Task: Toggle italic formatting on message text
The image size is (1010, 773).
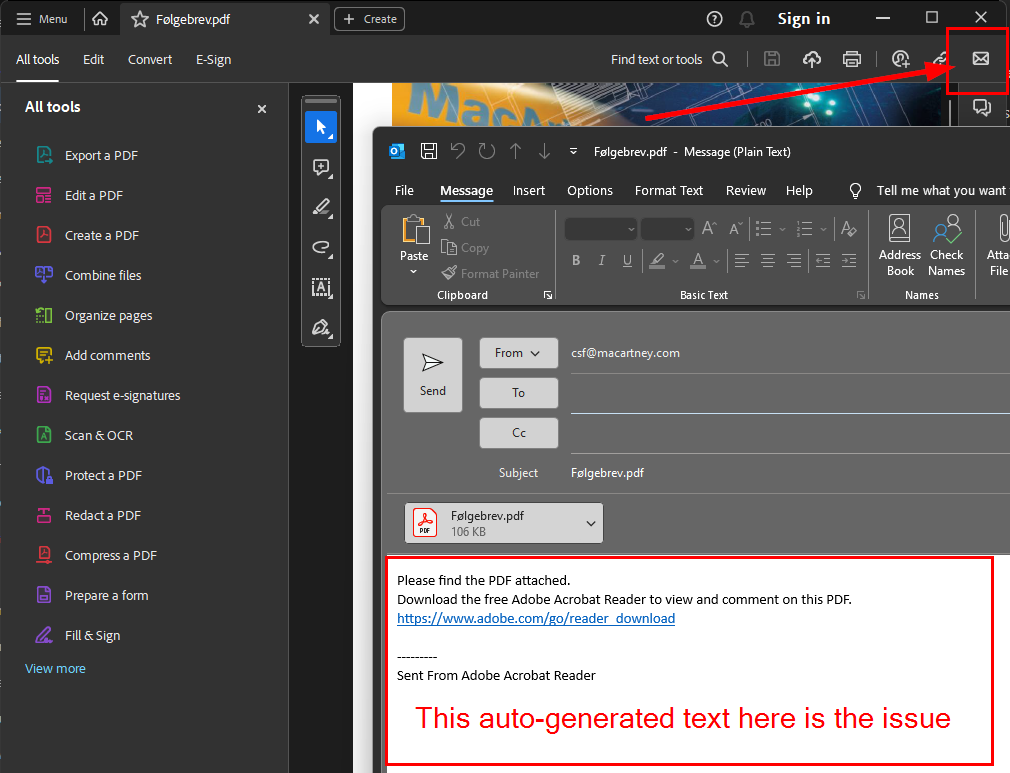Action: coord(601,260)
